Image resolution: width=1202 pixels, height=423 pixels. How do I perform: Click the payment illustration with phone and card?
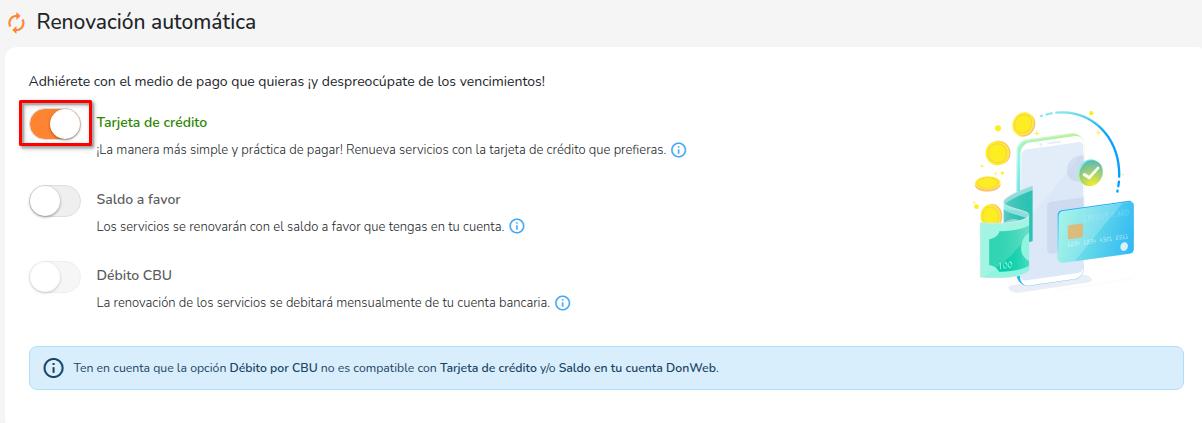click(1052, 202)
